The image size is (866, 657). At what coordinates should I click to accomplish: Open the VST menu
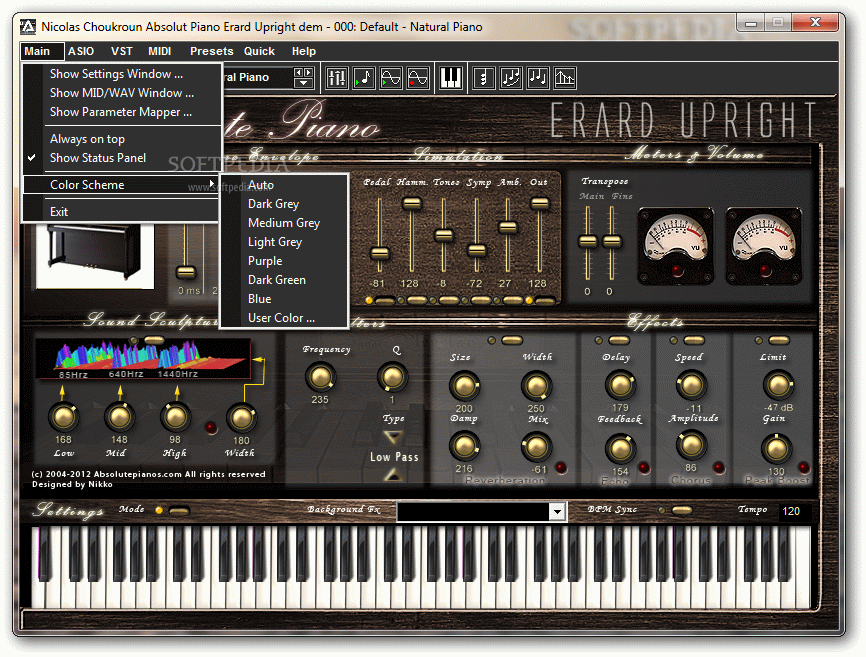(122, 51)
